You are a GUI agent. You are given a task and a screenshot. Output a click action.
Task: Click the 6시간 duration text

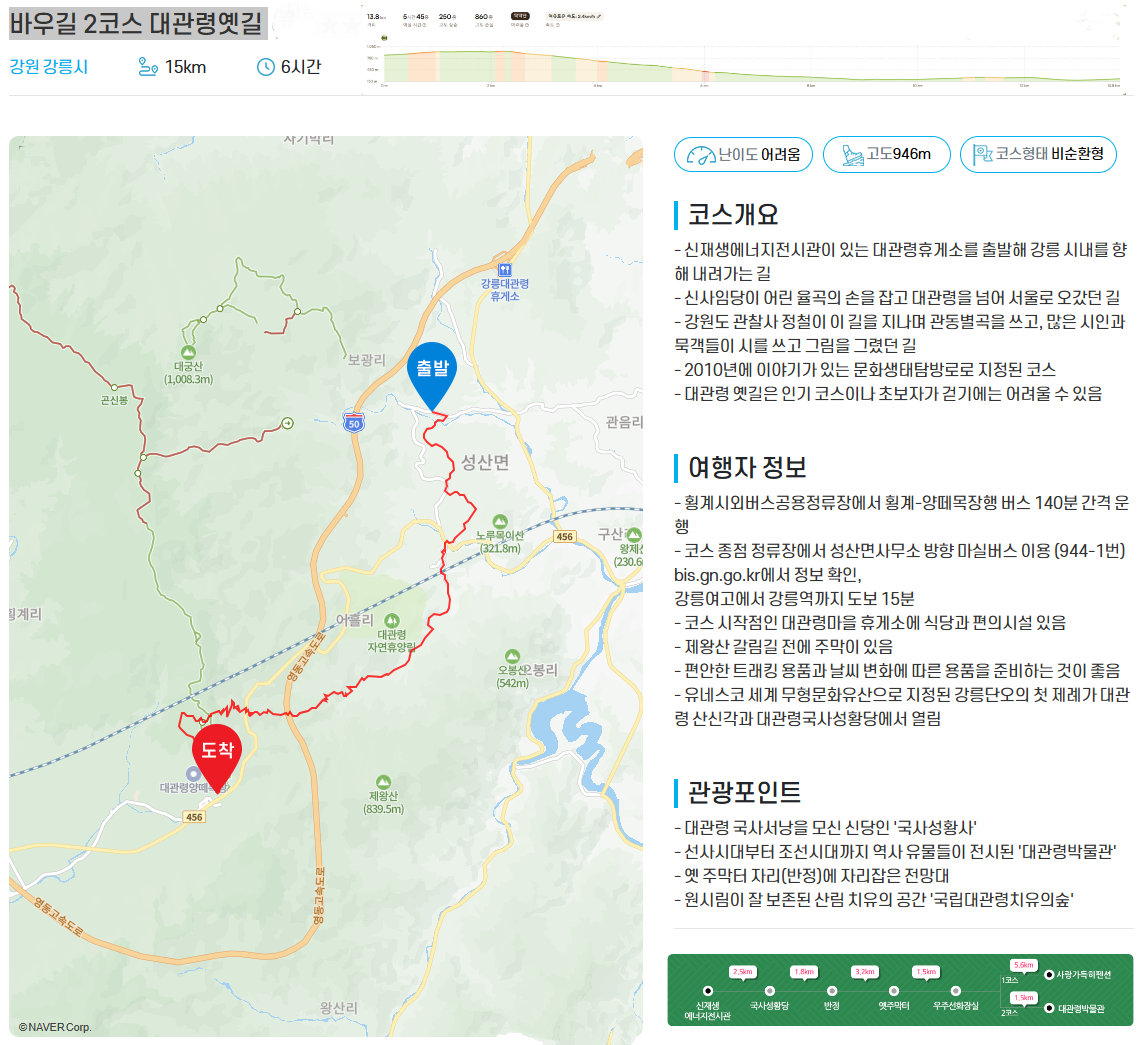tap(301, 67)
